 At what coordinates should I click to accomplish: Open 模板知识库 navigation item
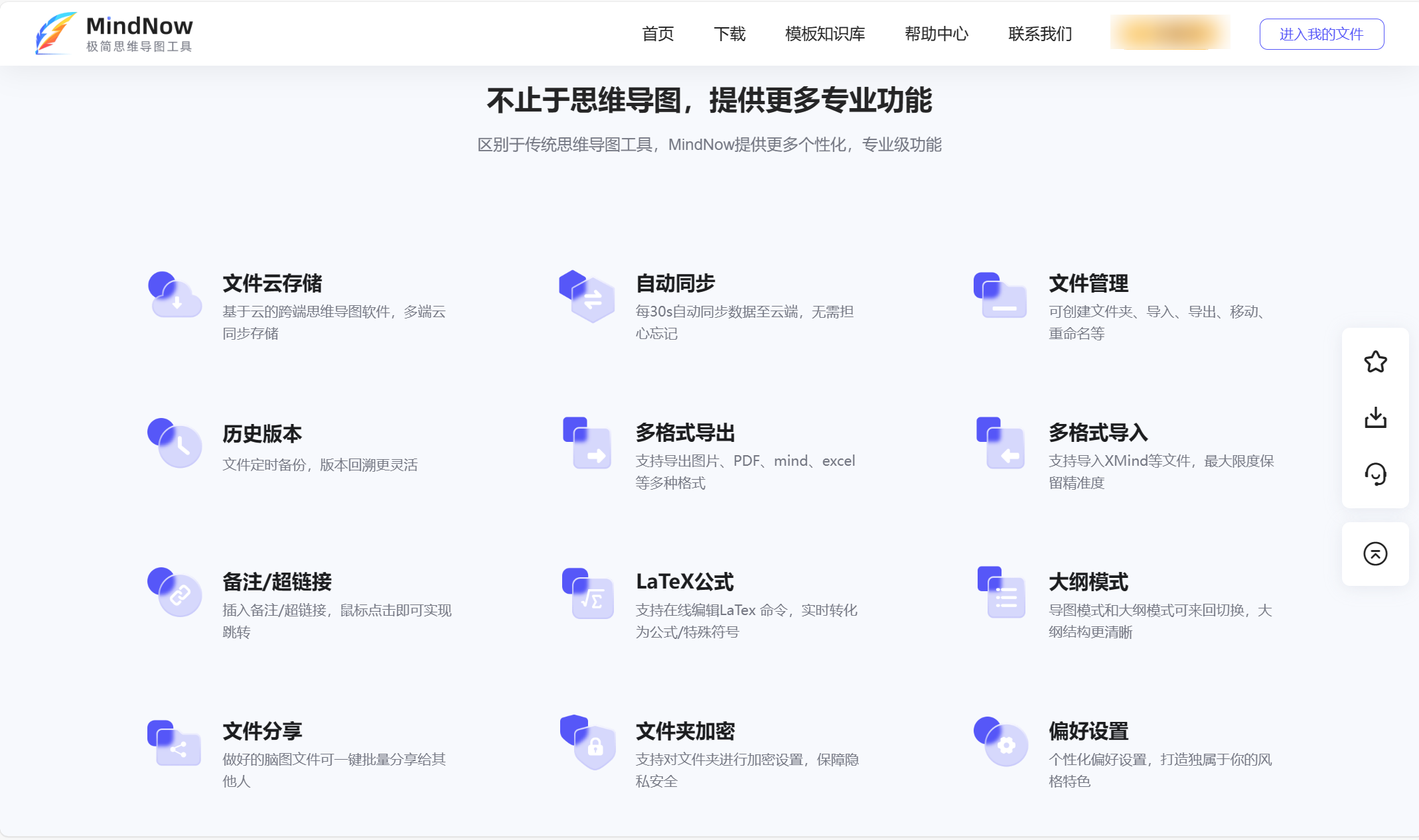click(825, 34)
